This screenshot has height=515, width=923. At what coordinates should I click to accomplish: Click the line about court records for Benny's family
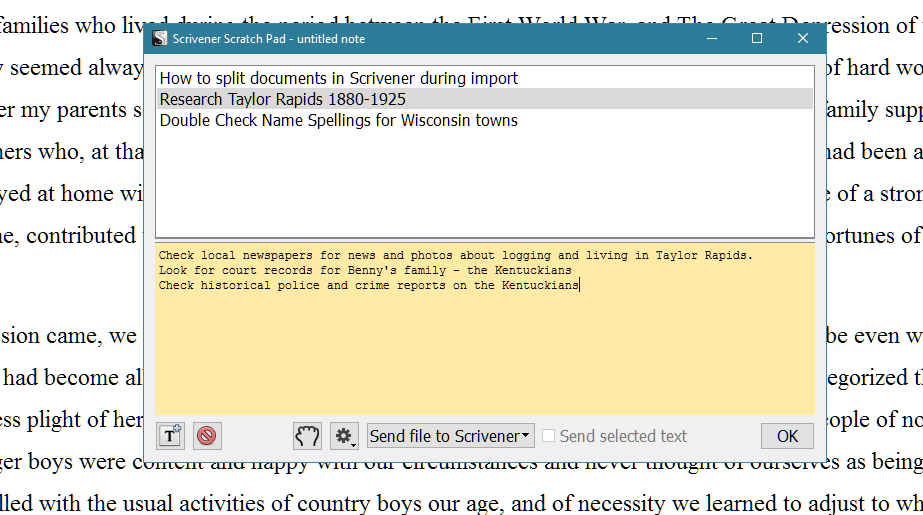tap(365, 271)
